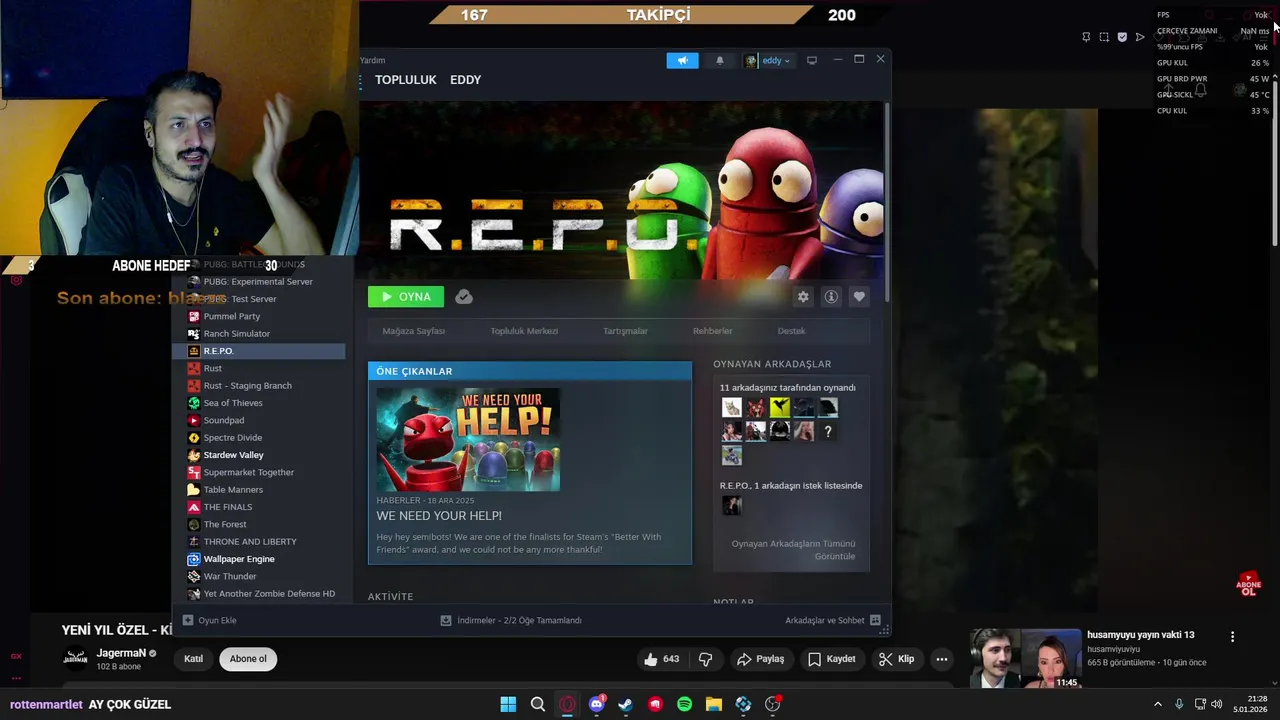Select Yet Another Zombie Defense HD
Image resolution: width=1280 pixels, height=720 pixels.
tap(269, 594)
